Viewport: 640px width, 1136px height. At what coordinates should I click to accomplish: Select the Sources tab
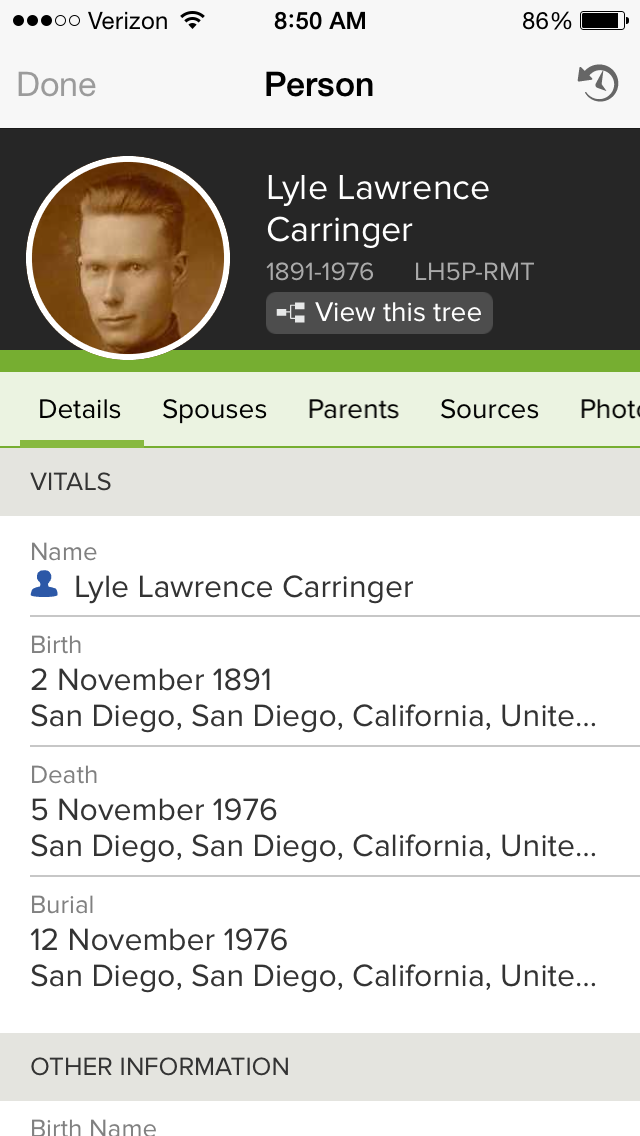click(x=489, y=409)
